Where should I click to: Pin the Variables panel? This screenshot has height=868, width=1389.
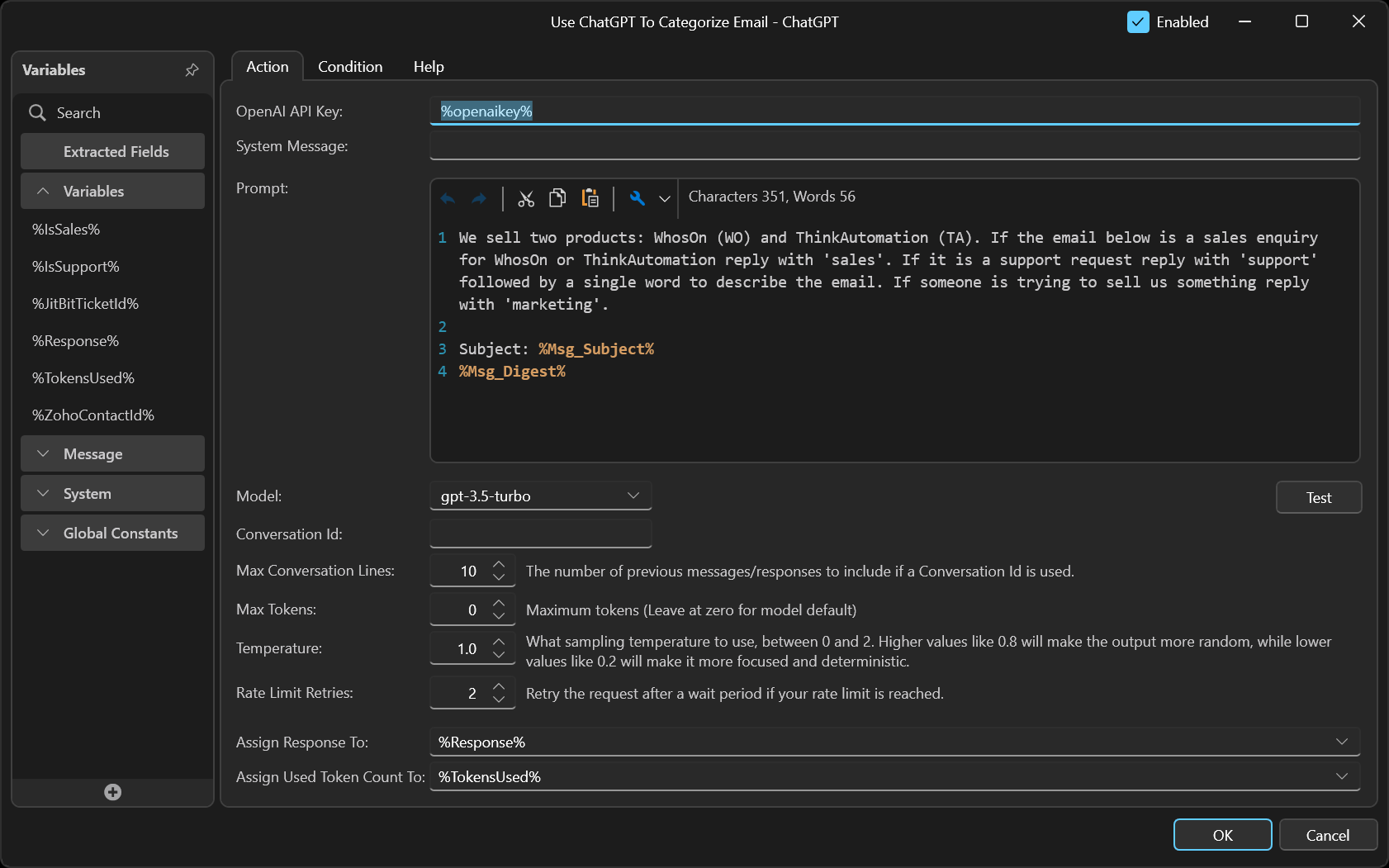point(192,70)
